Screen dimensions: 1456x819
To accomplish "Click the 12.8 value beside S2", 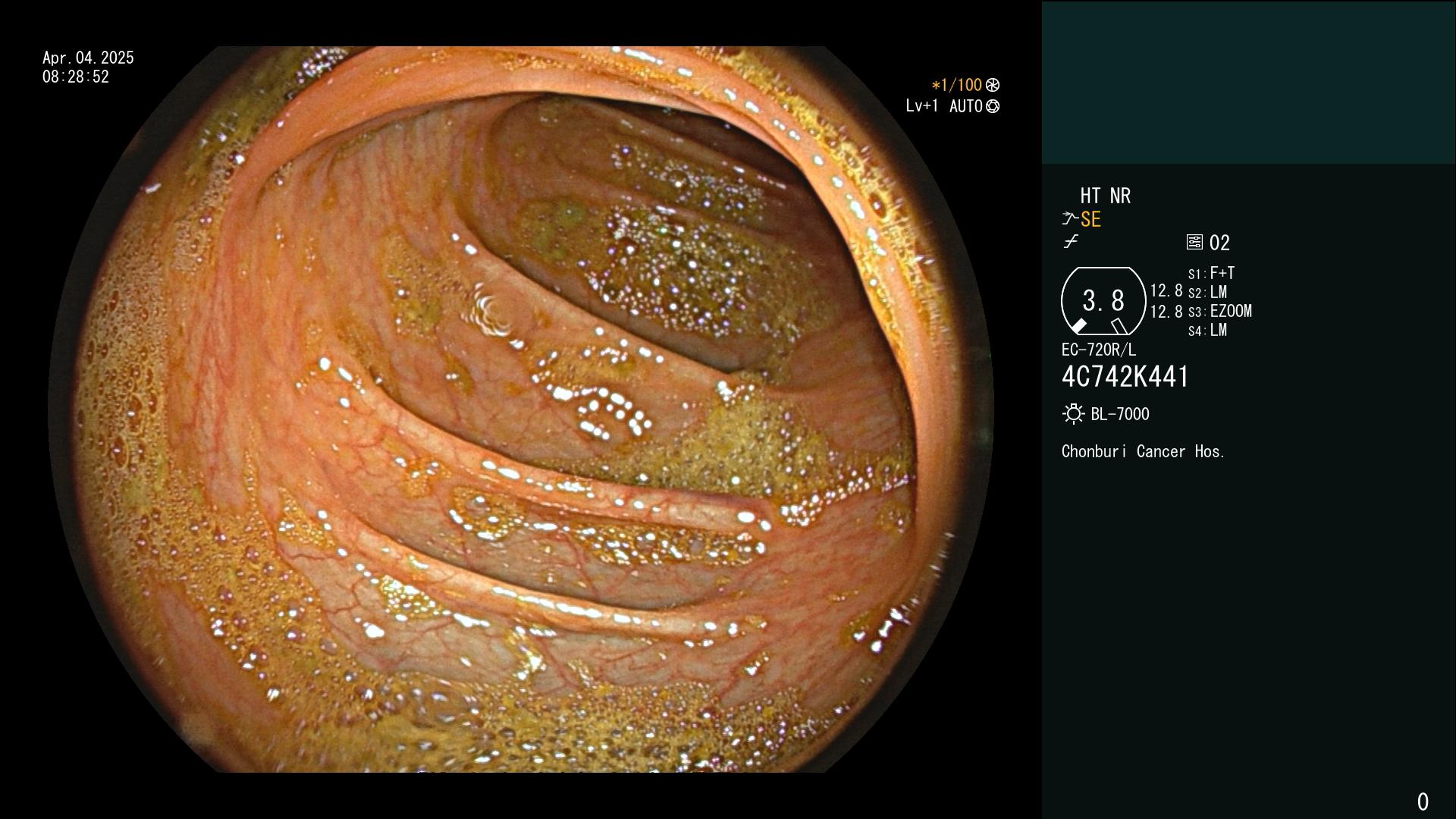I will click(1166, 290).
